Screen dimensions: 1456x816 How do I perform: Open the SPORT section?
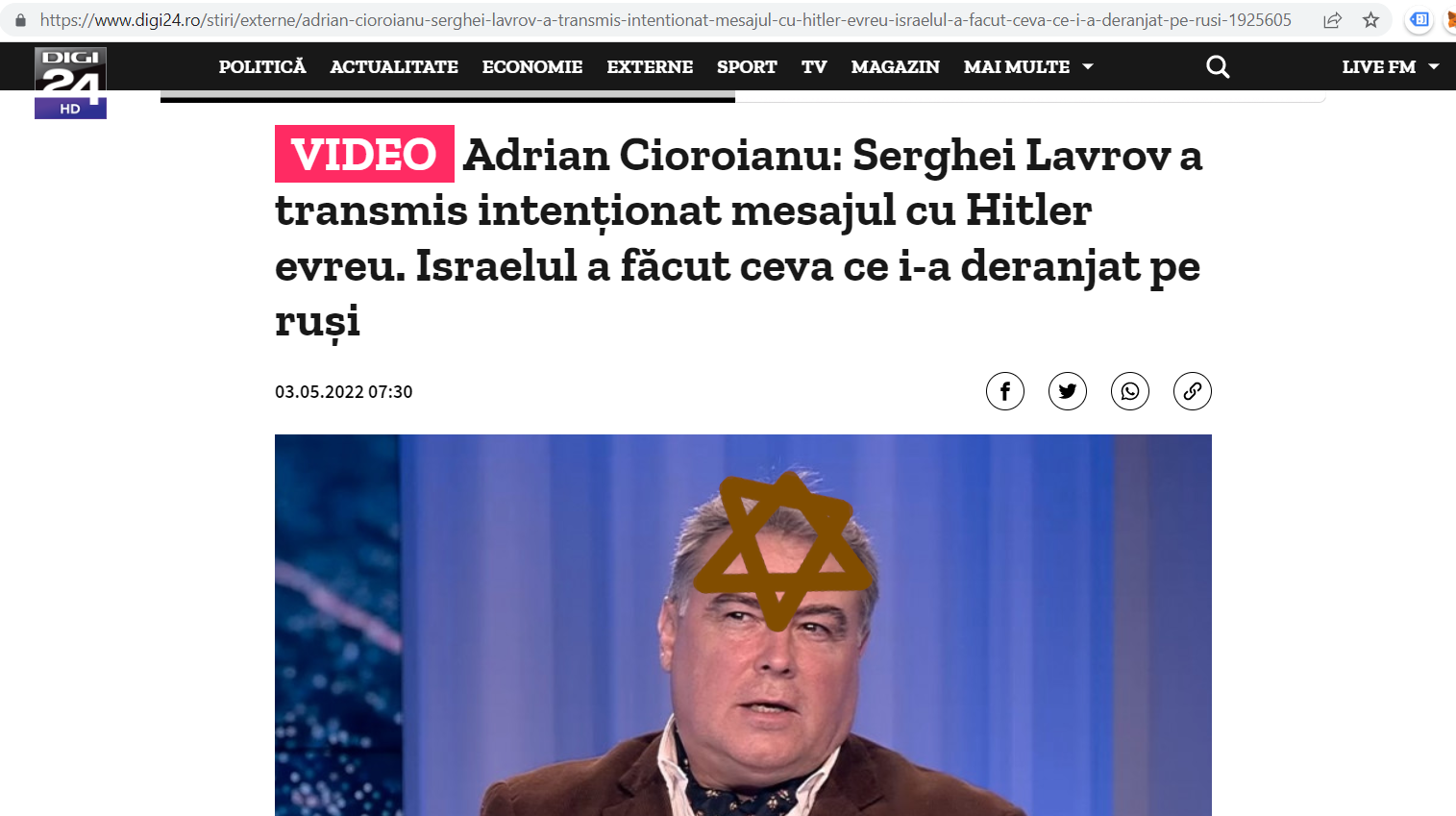tap(747, 66)
